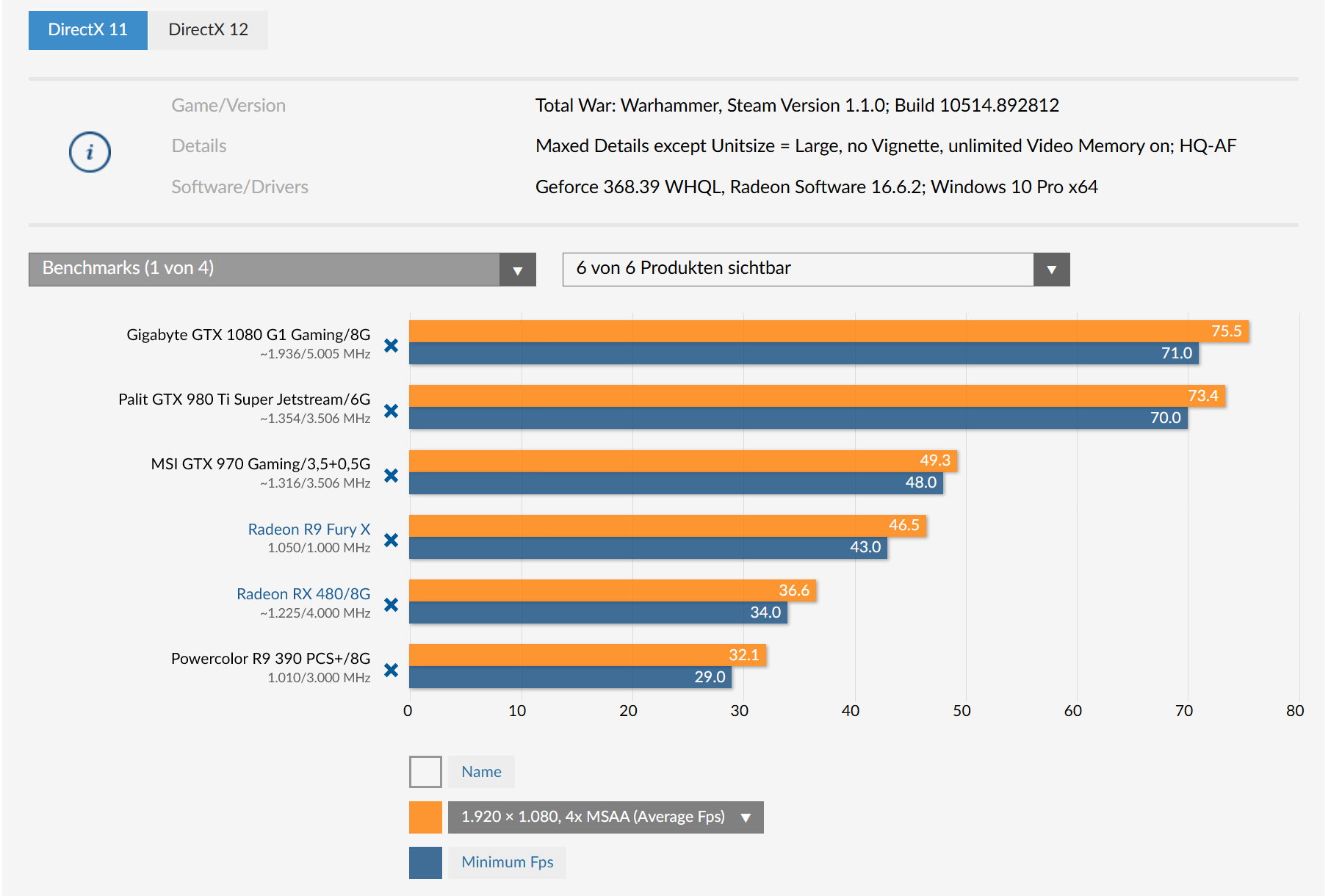The image size is (1331, 896).
Task: Remove MSI GTX 970 Gaming from chart
Action: pyautogui.click(x=391, y=475)
